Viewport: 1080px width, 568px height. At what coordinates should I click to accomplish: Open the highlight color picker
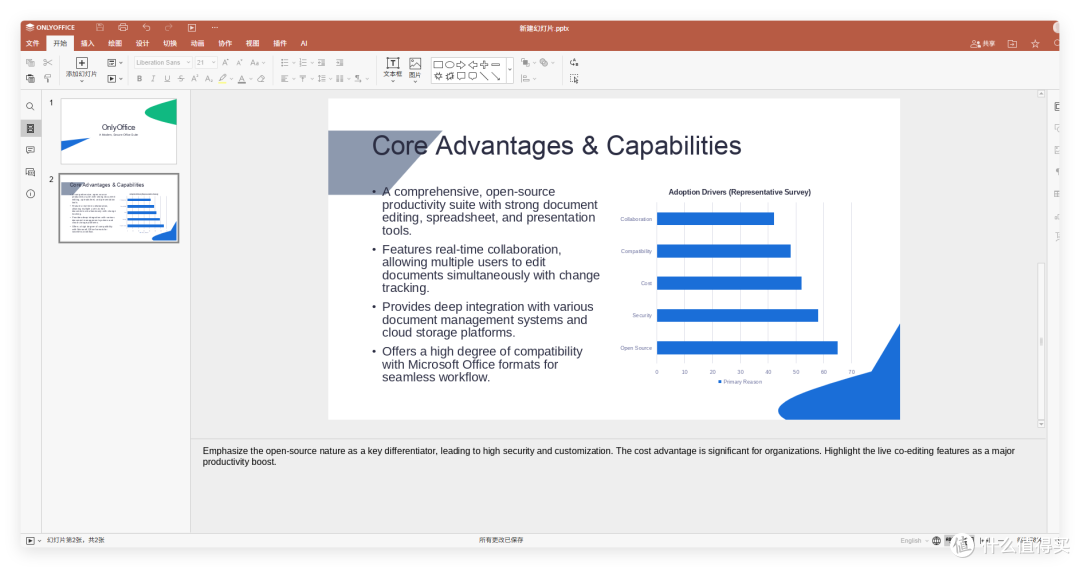click(x=225, y=78)
